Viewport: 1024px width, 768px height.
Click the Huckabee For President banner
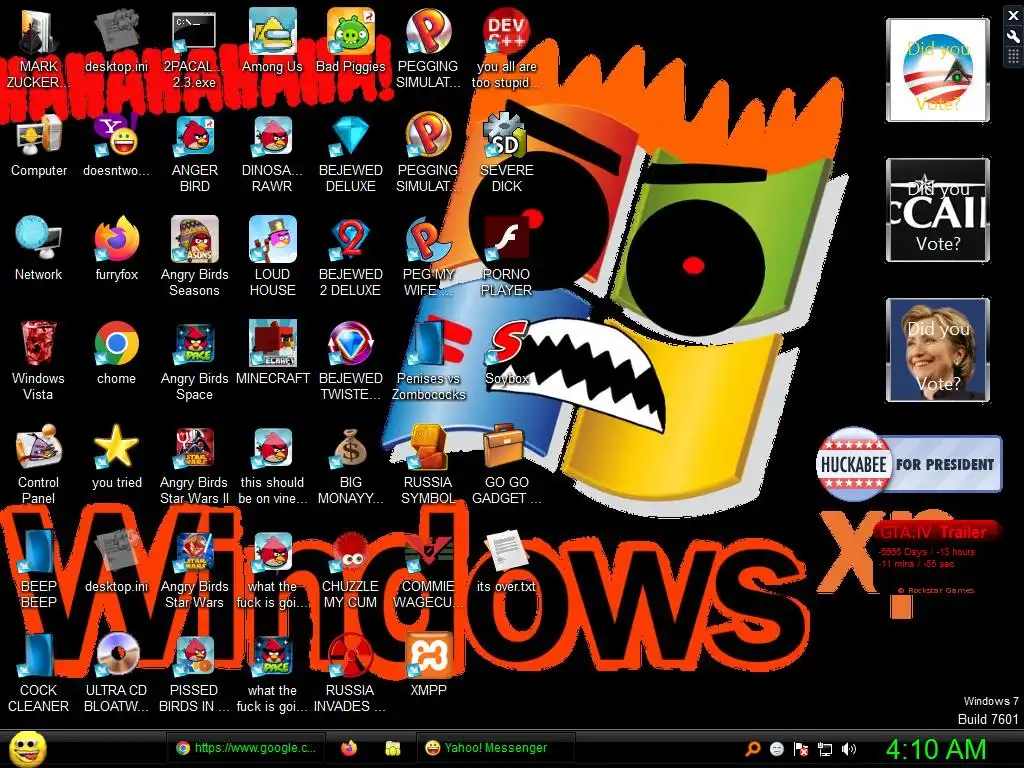pyautogui.click(x=909, y=464)
